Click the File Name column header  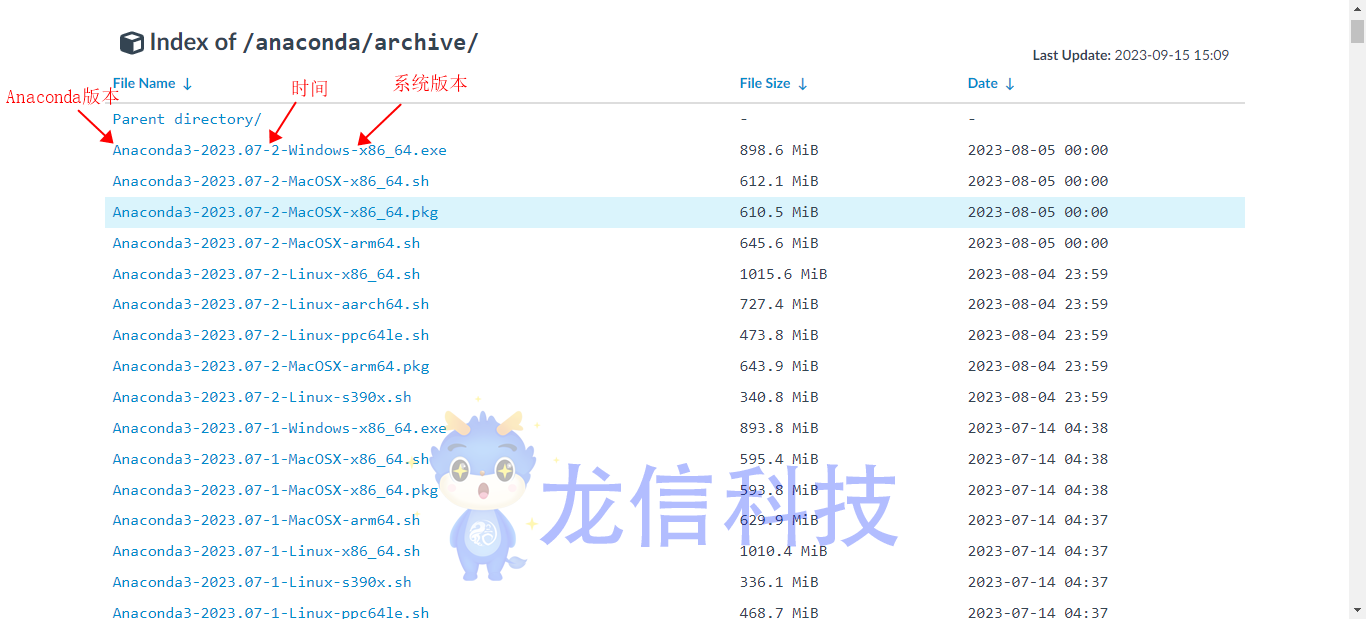click(144, 84)
